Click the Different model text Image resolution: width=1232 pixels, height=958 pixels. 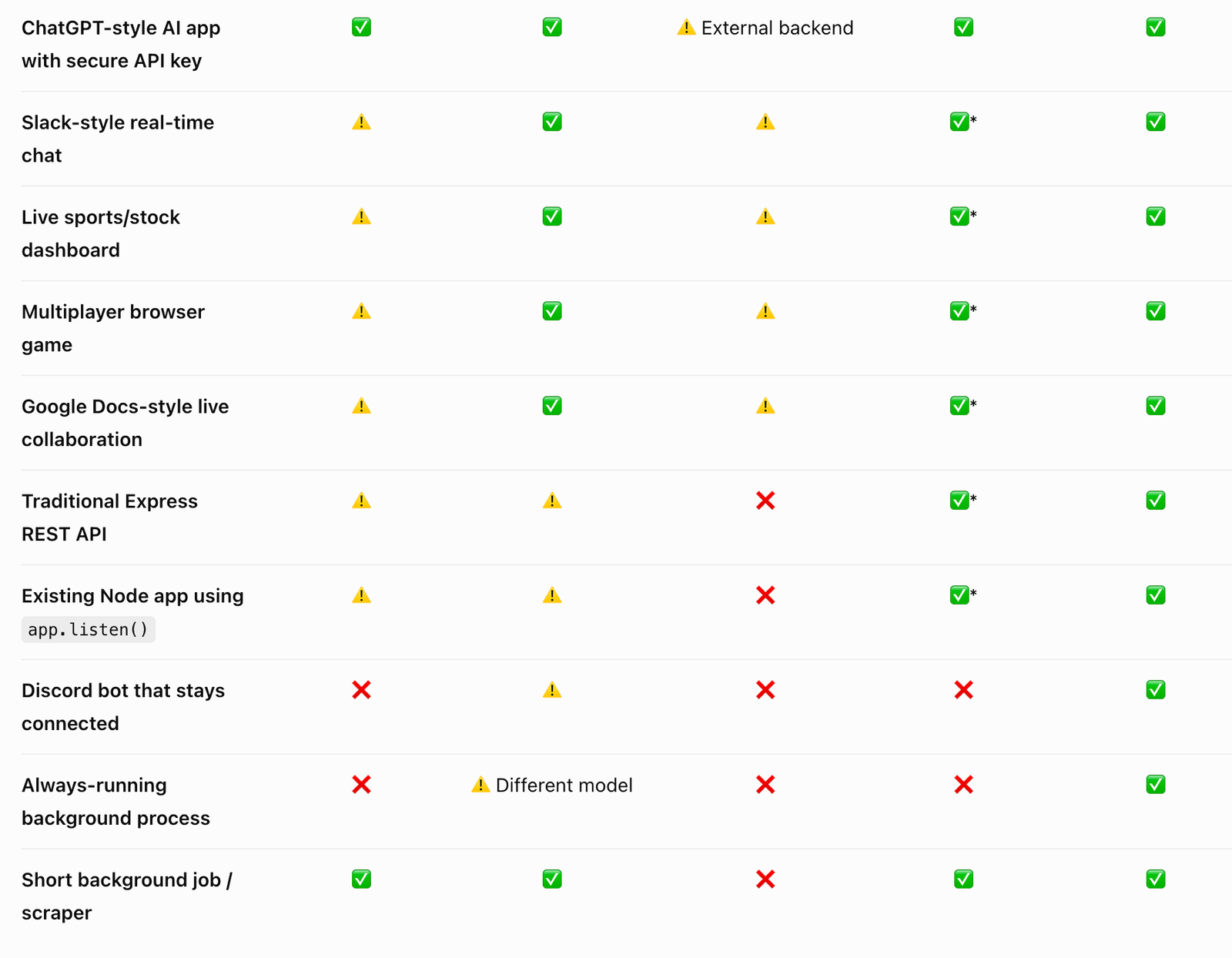[564, 785]
